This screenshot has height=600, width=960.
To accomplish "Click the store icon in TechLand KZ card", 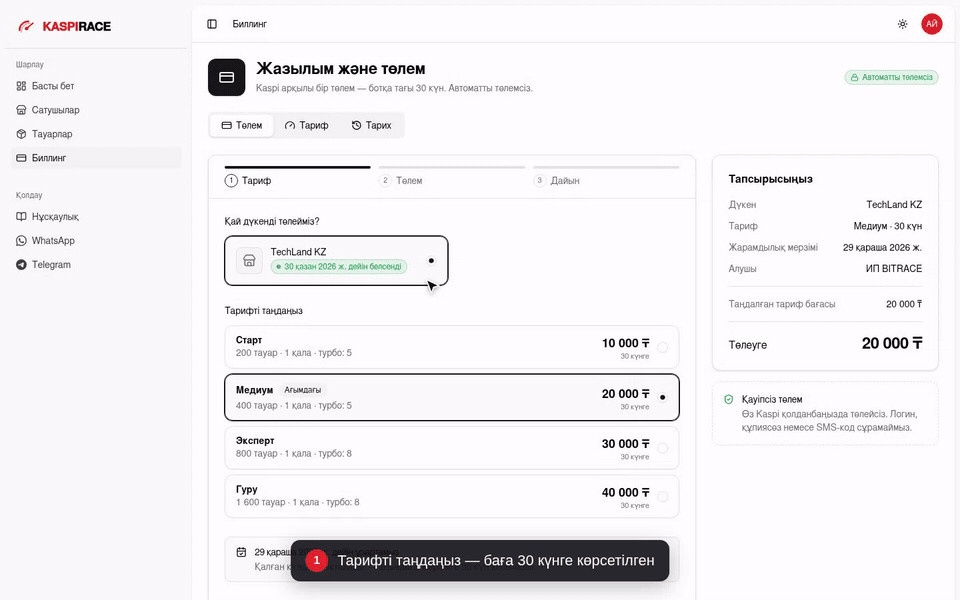I will (x=249, y=261).
